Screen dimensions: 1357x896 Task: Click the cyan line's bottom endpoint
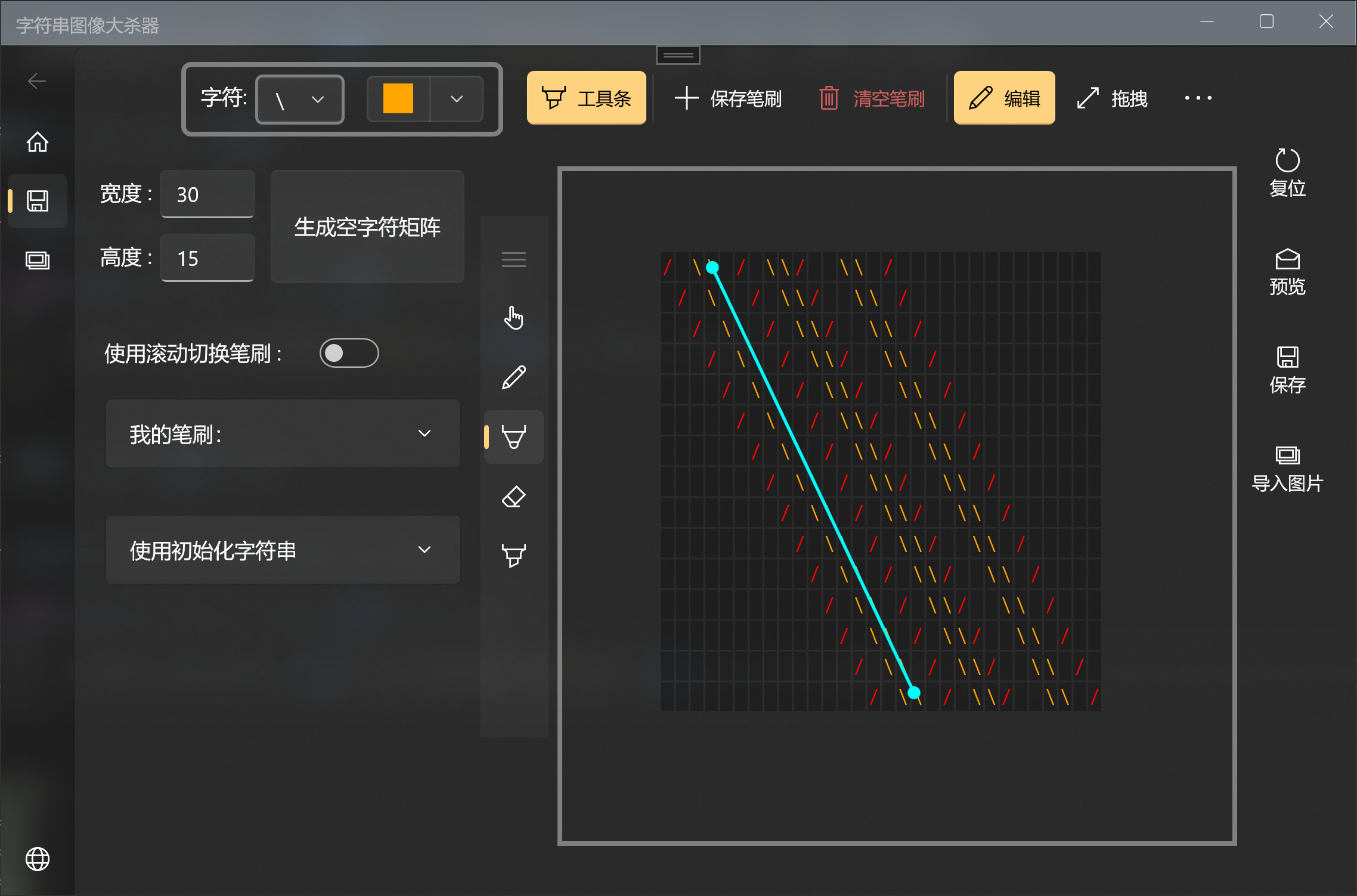tap(914, 693)
